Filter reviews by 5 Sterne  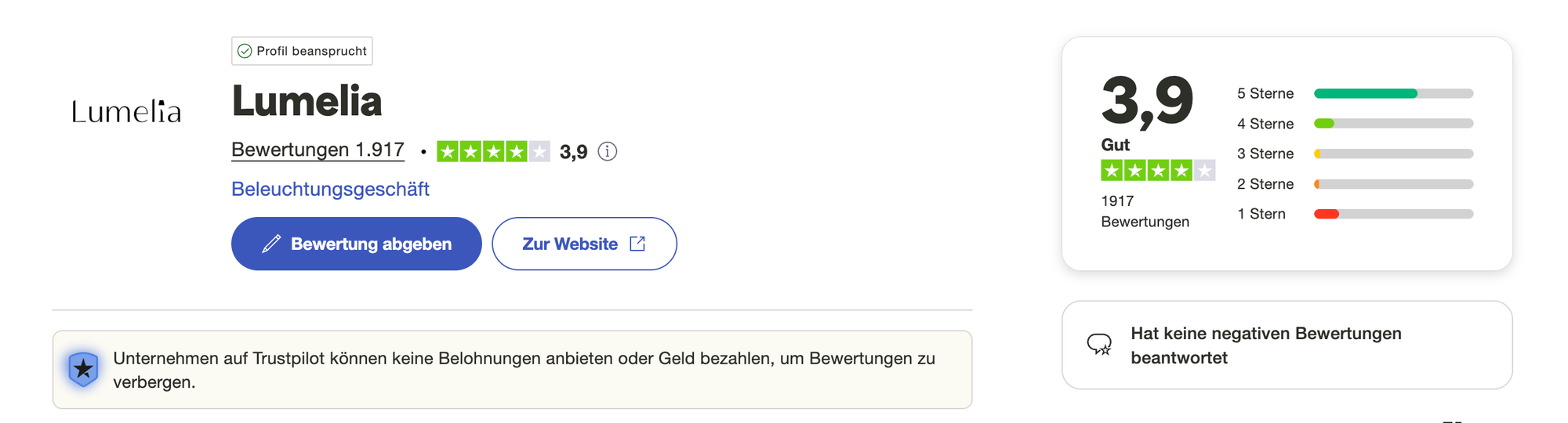pos(1354,94)
